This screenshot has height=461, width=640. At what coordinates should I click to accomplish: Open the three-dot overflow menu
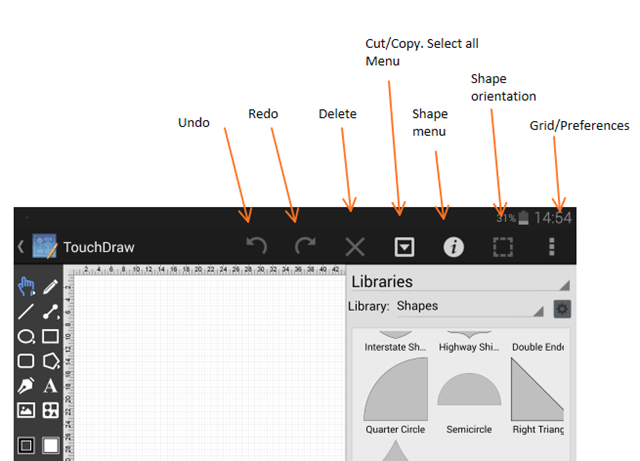[x=551, y=247]
